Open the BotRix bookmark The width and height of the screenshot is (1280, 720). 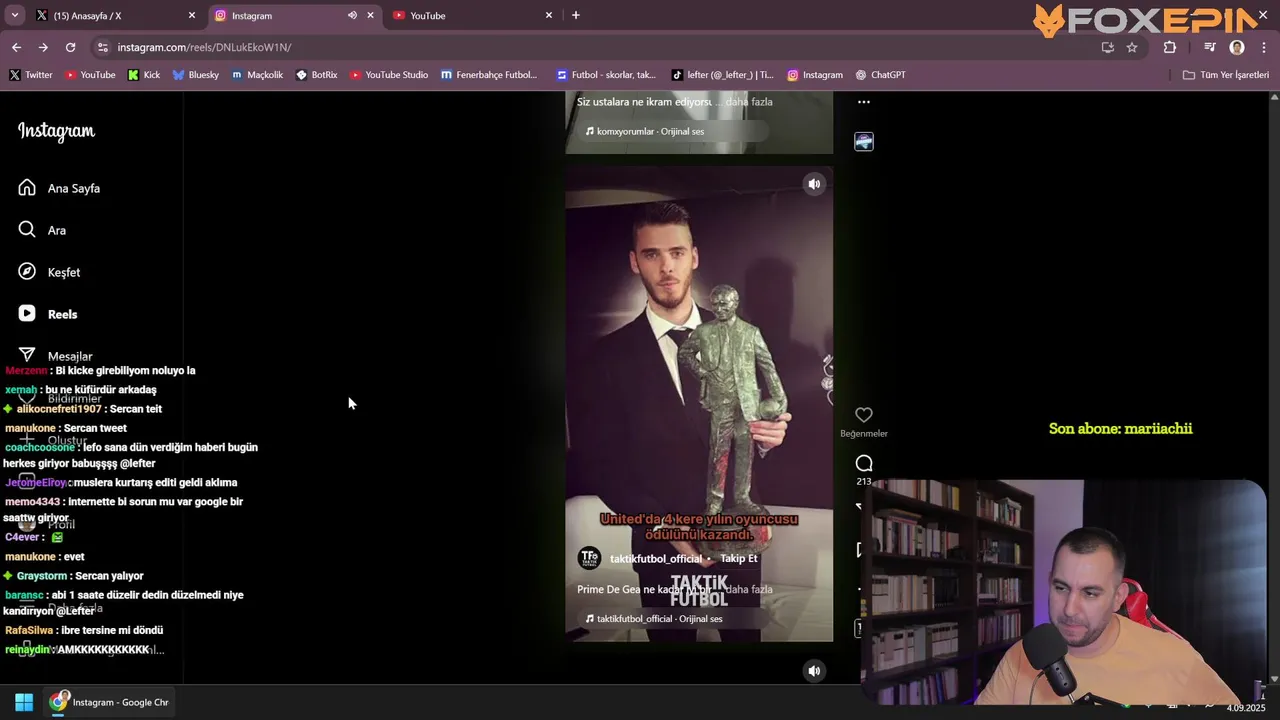pos(316,75)
